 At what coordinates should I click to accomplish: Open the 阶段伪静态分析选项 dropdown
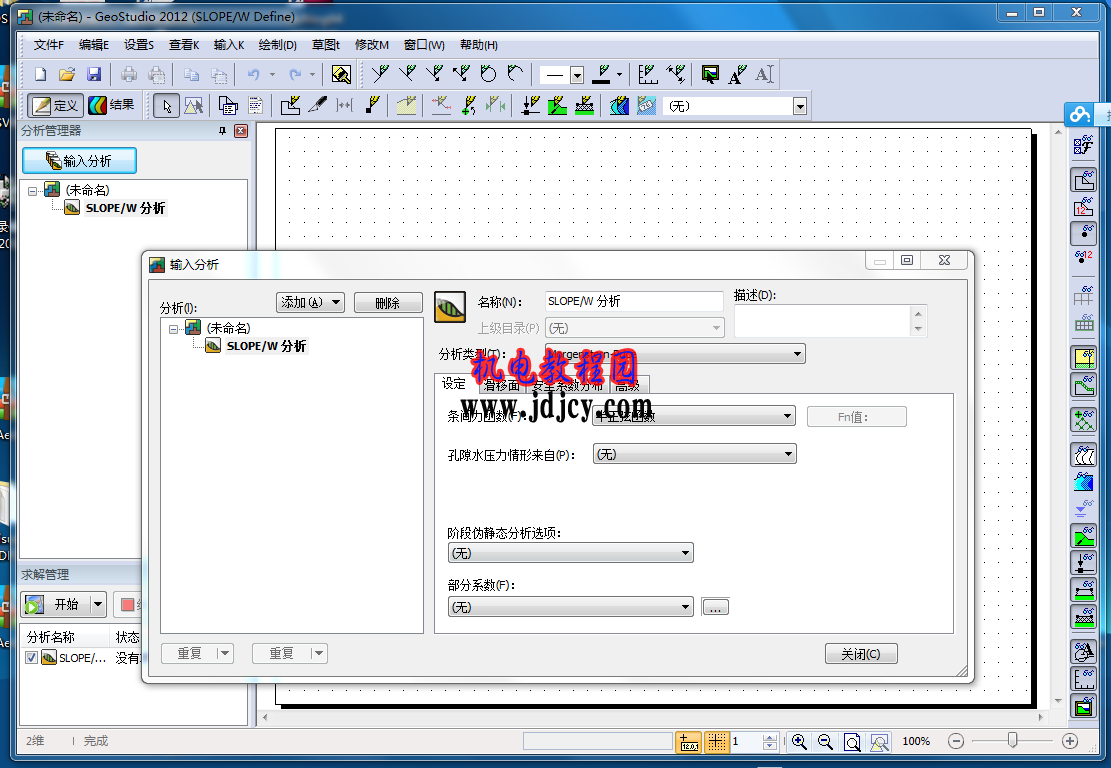[570, 553]
